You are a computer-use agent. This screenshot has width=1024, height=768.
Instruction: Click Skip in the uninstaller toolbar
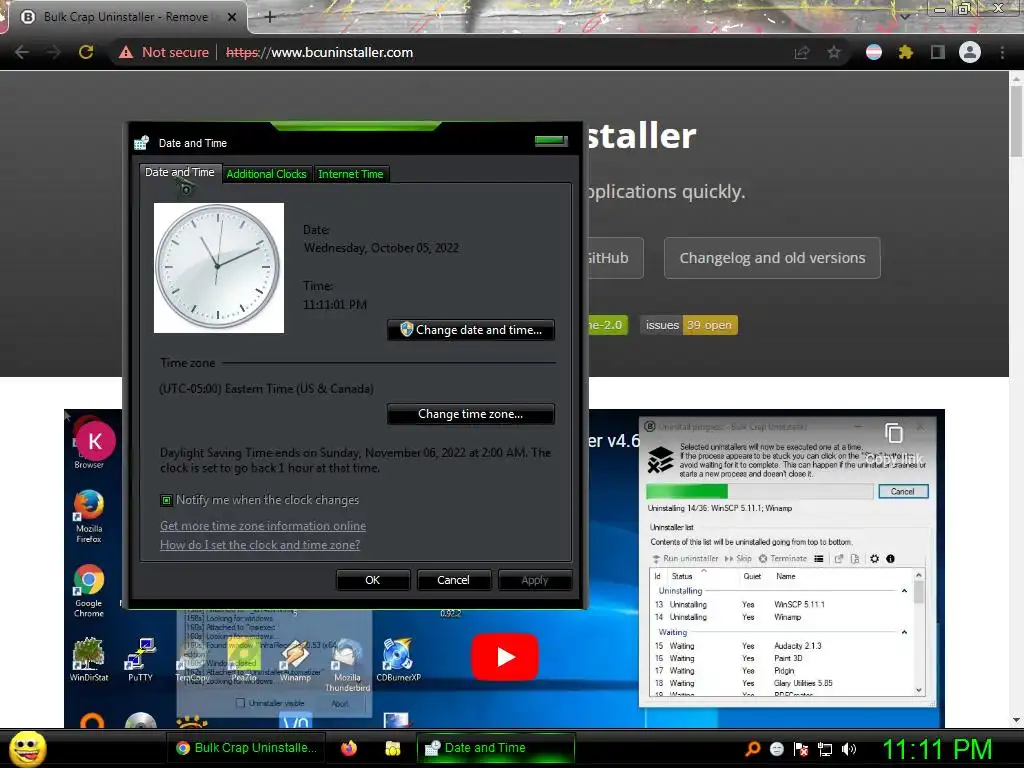739,558
